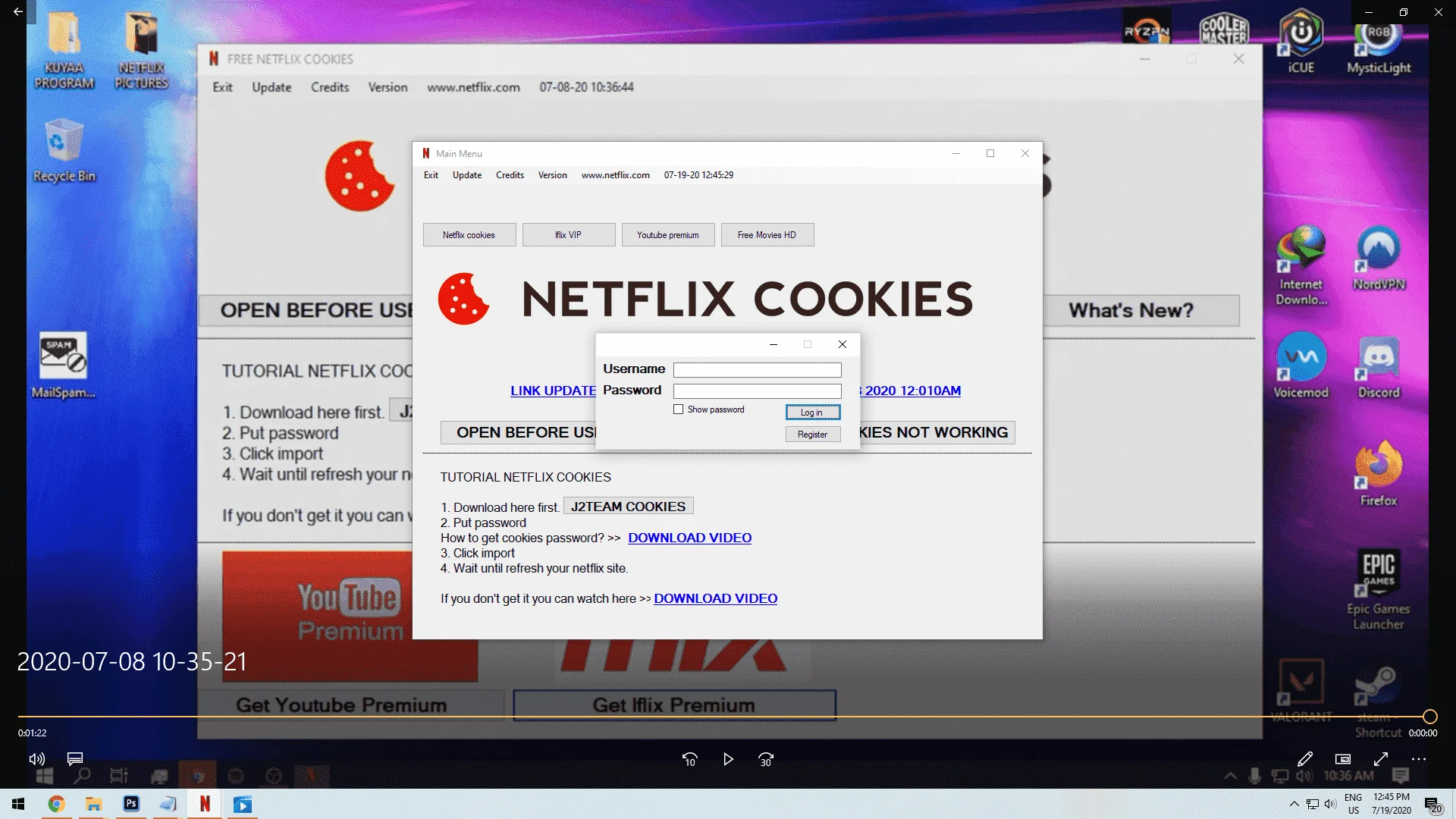Select the iCUE desktop shortcut
The image size is (1456, 819).
pos(1301,42)
